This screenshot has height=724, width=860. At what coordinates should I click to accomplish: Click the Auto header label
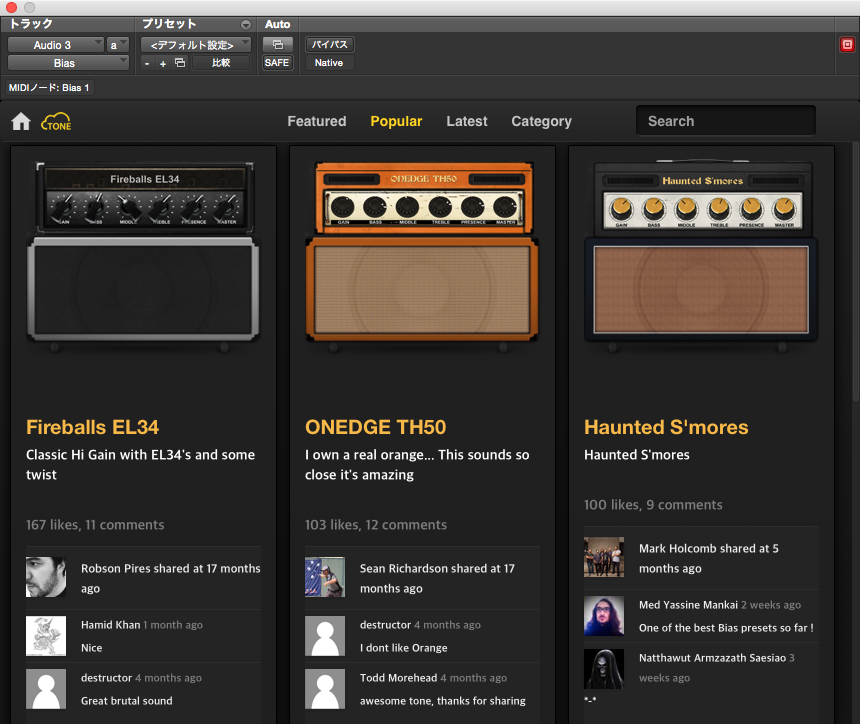click(x=278, y=24)
